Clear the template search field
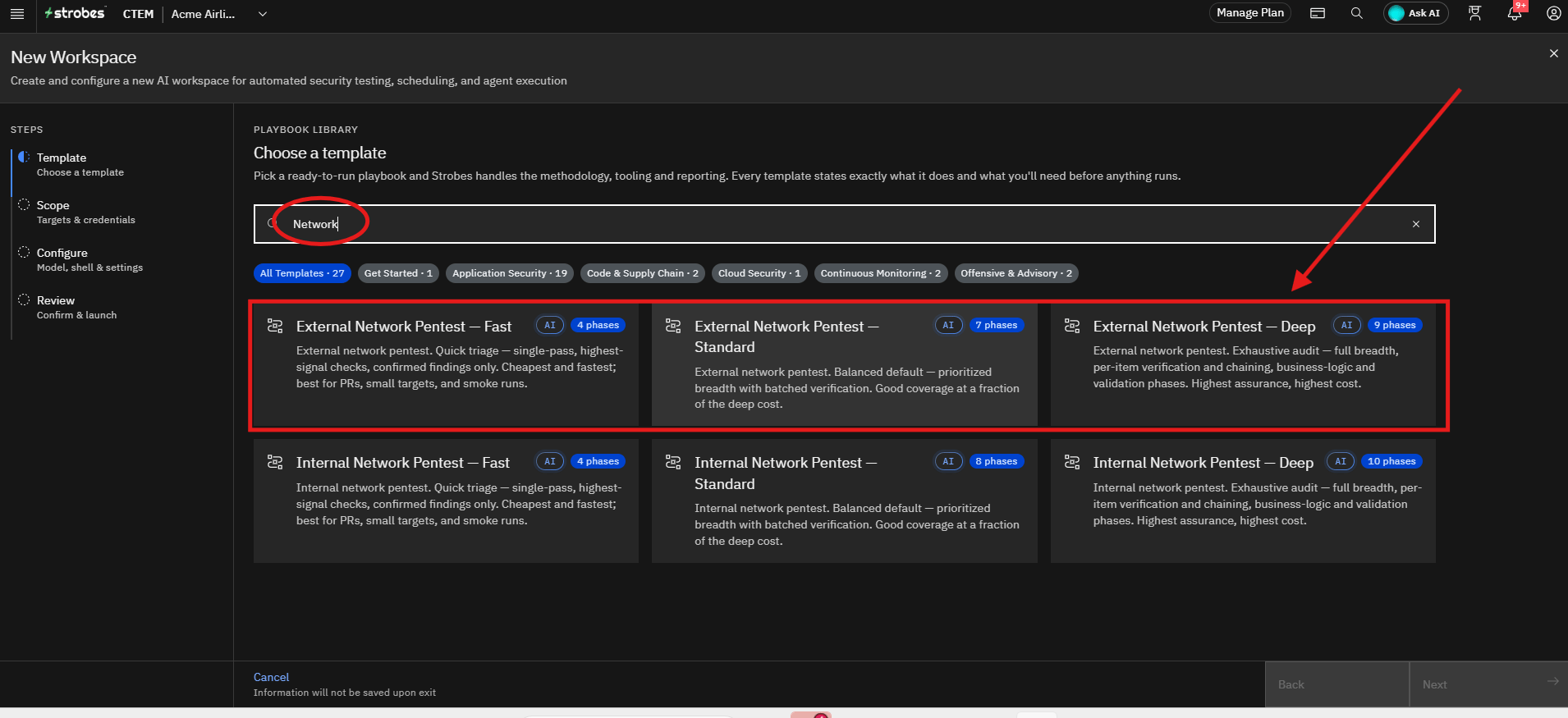Viewport: 1568px width, 718px height. tap(1416, 224)
